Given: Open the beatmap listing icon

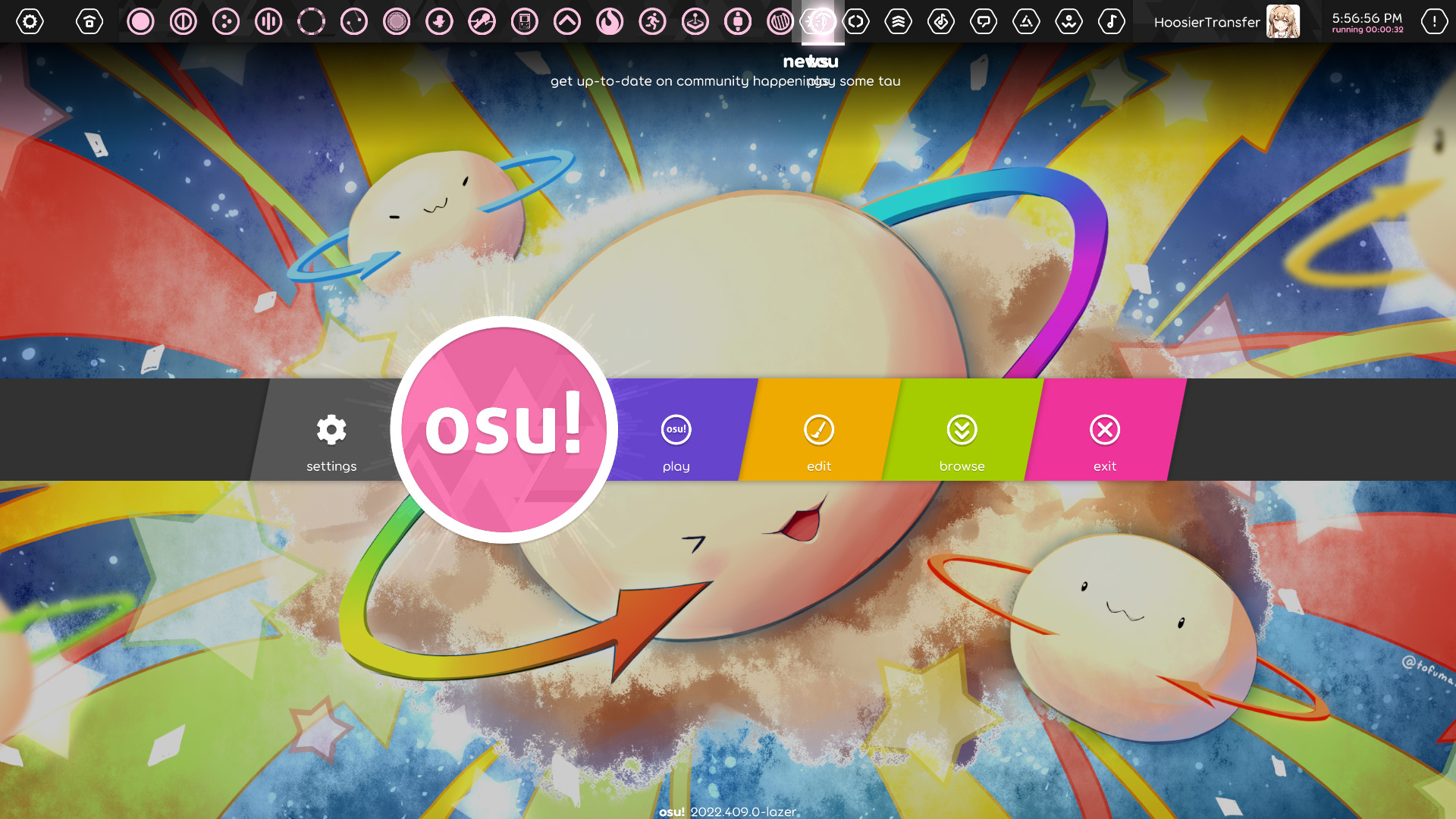Looking at the screenshot, I should [x=941, y=21].
